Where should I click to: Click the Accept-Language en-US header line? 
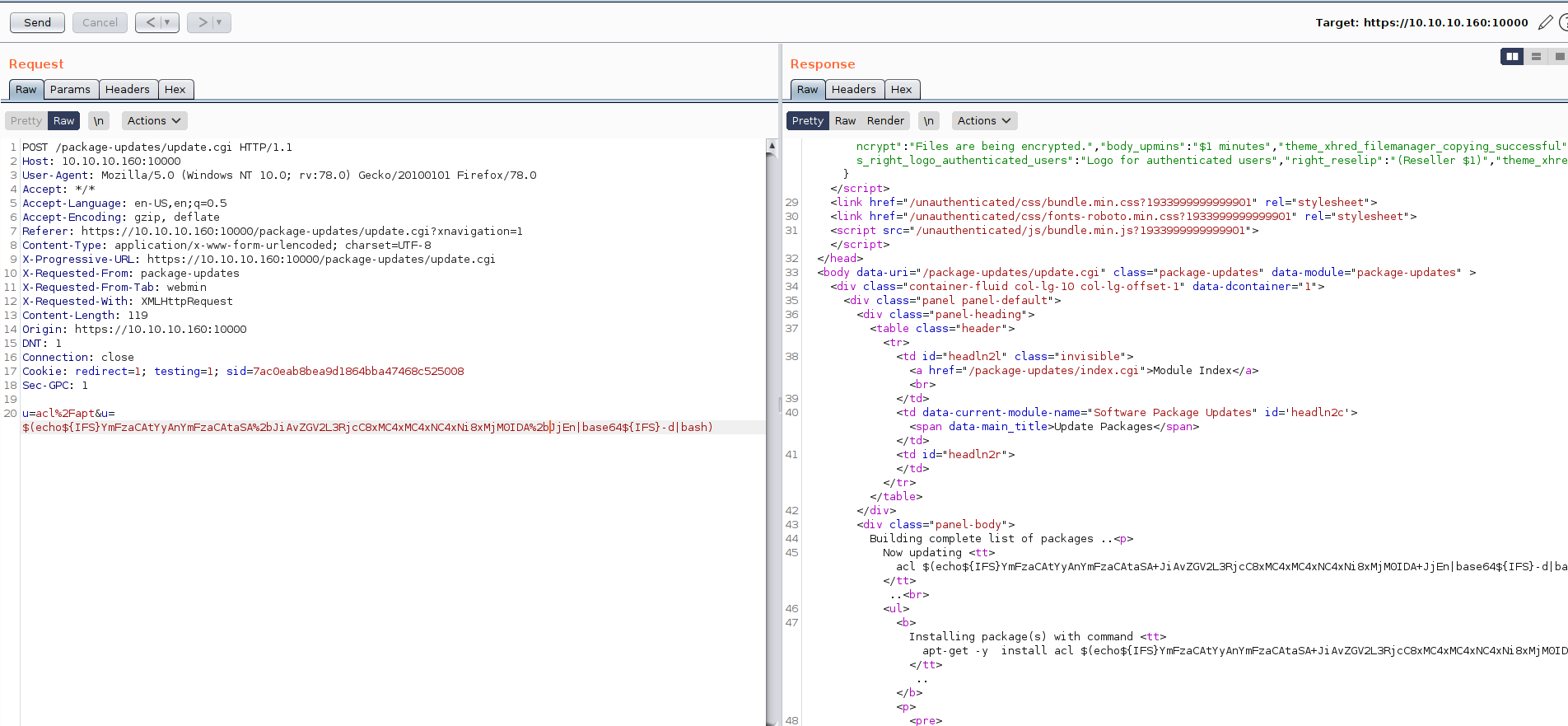pos(124,203)
